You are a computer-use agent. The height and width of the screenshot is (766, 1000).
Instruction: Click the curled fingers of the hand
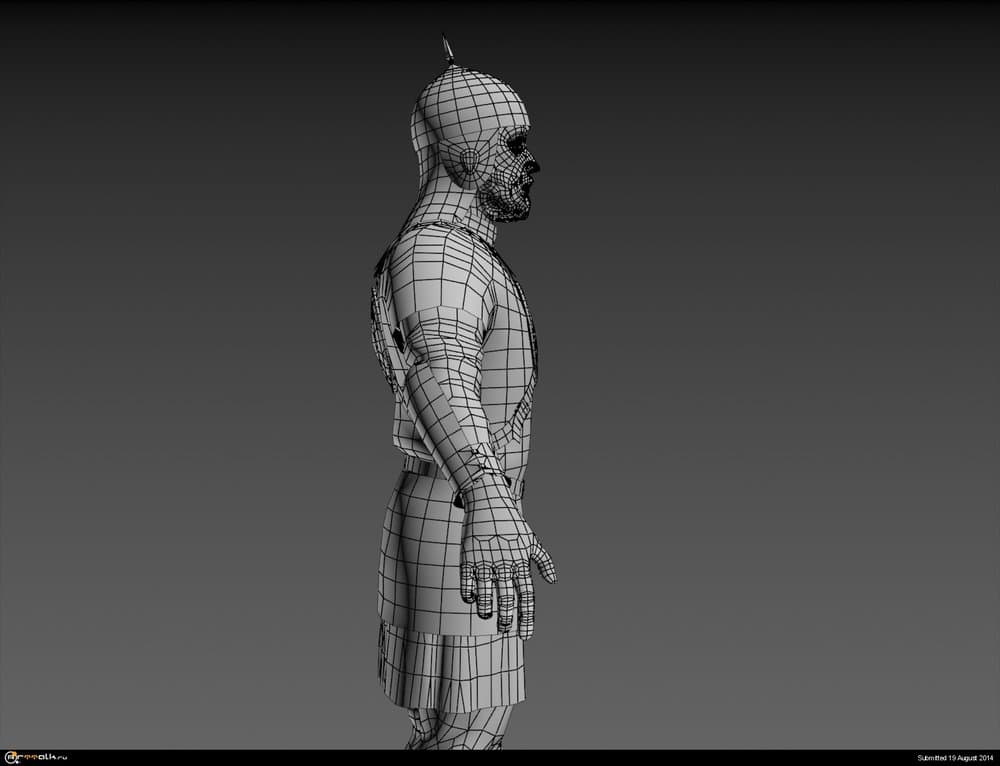tap(500, 595)
